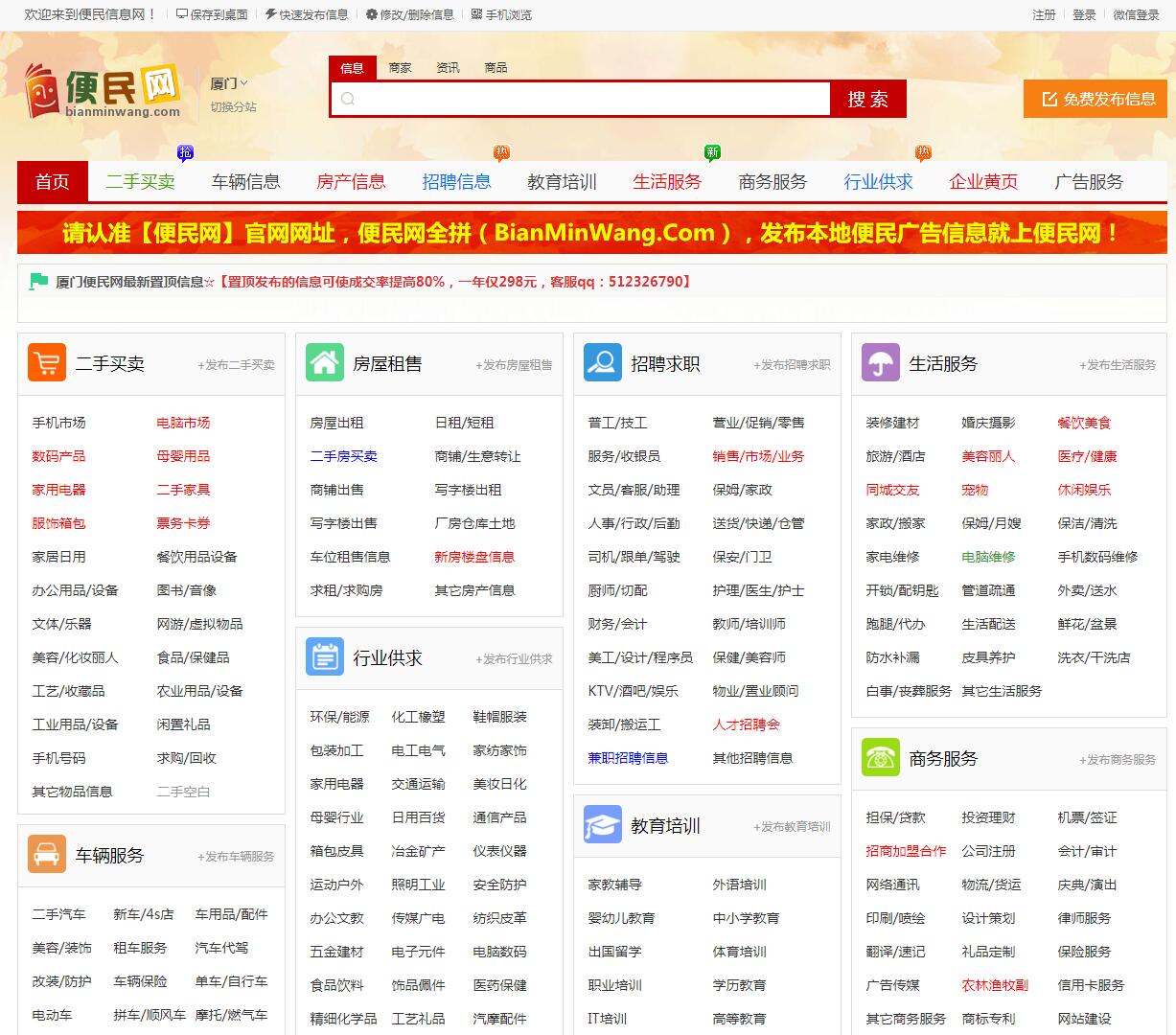Click the orange shopping cart category icon
This screenshot has width=1176, height=1035.
pyautogui.click(x=46, y=363)
